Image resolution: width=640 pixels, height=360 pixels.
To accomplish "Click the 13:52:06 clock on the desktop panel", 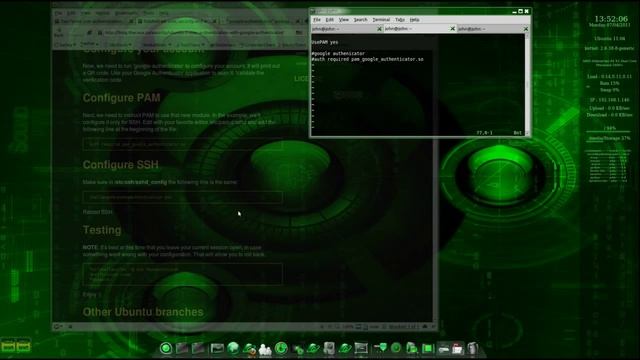I will [611, 19].
